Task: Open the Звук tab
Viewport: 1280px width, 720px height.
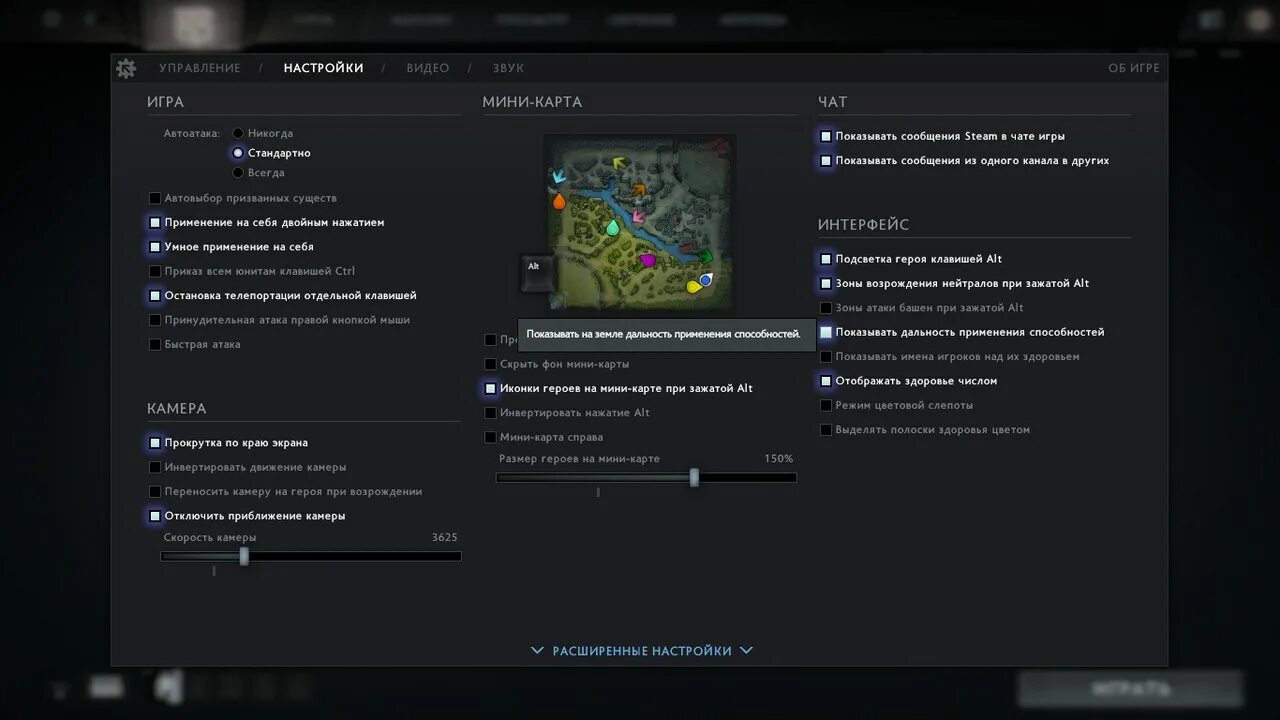Action: click(x=508, y=68)
